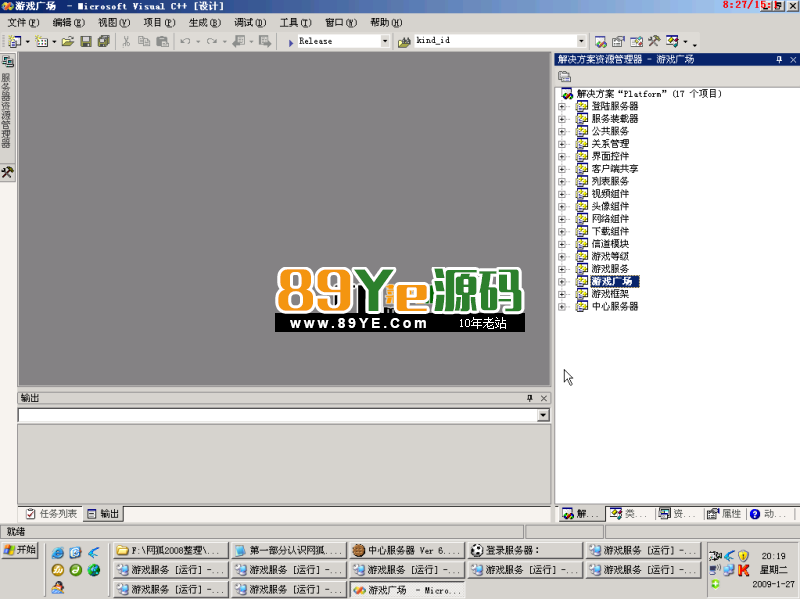Switch to the 输出 bottom tab
Viewport: 800px width, 599px height.
pos(103,514)
